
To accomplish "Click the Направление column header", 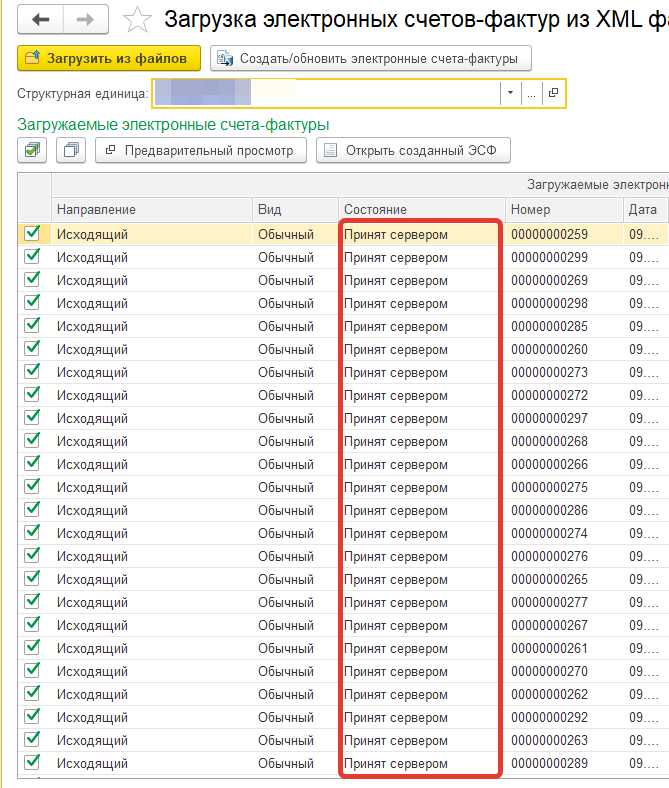I will (150, 210).
